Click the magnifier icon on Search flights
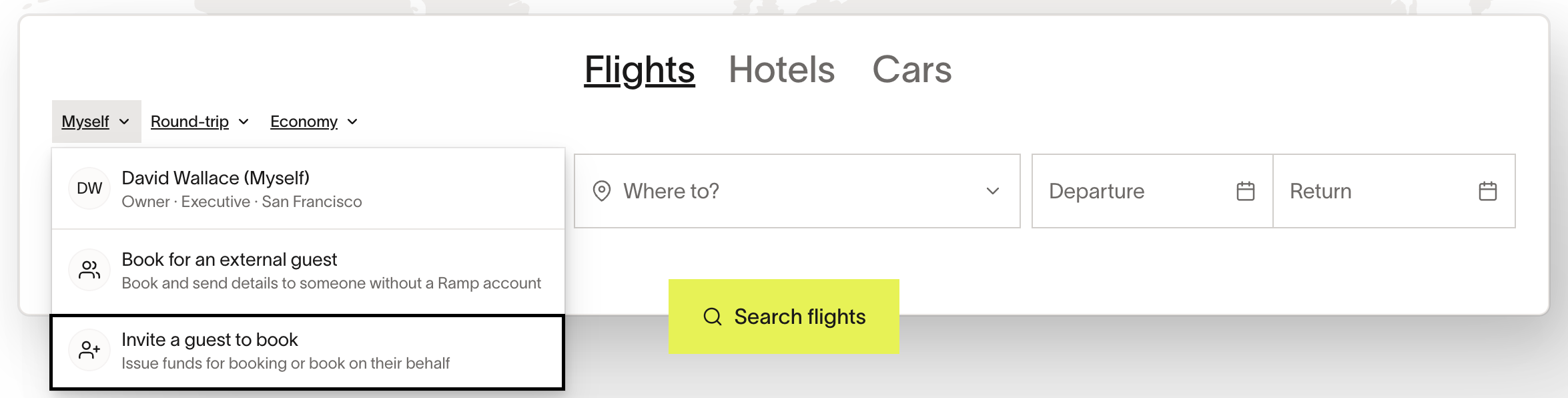The height and width of the screenshot is (398, 1568). [713, 317]
